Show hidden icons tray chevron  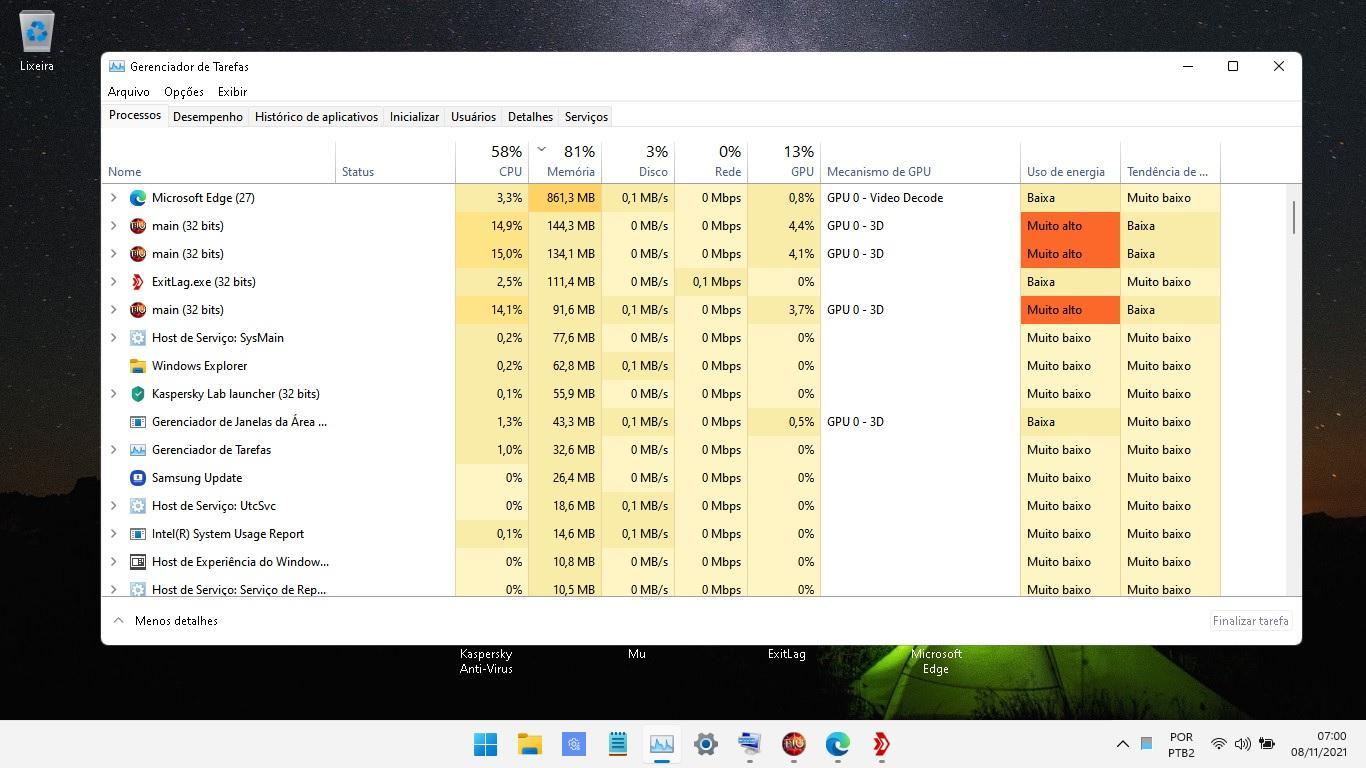tap(1122, 744)
